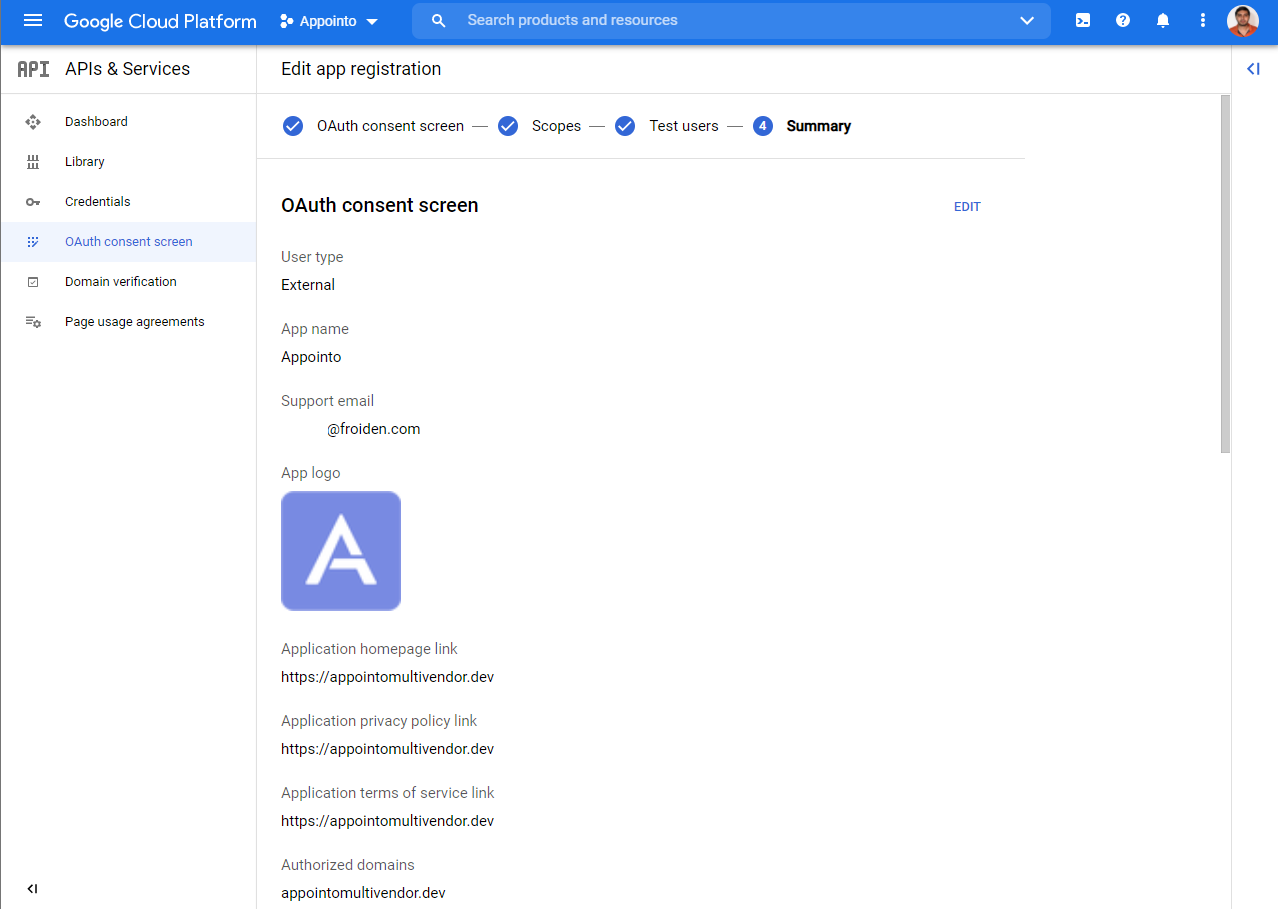The image size is (1278, 909).
Task: Click the OAuth consent screen sidebar icon
Action: click(x=33, y=242)
